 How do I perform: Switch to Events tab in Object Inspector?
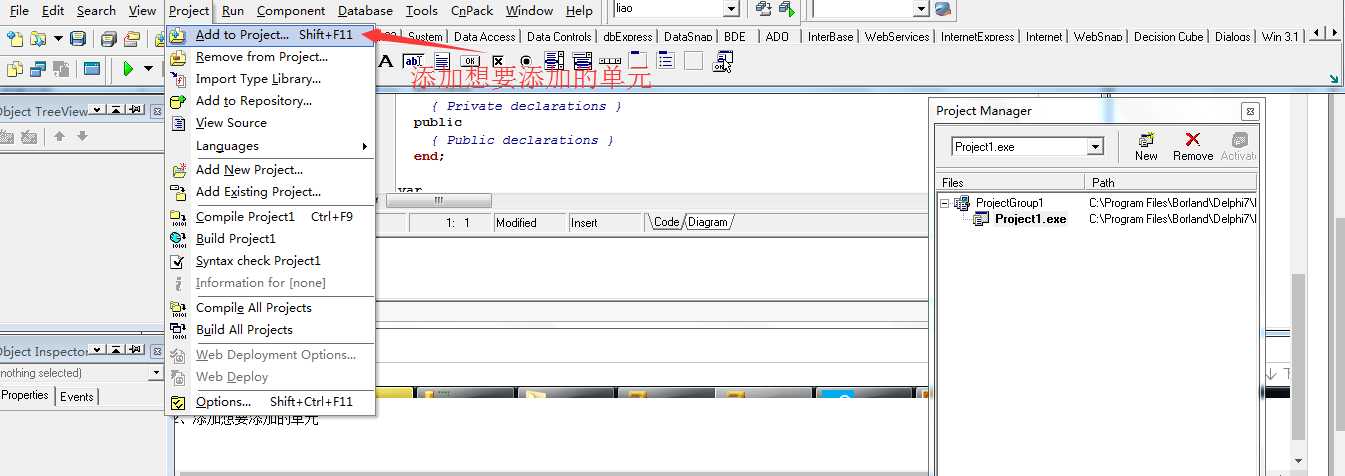(x=77, y=397)
